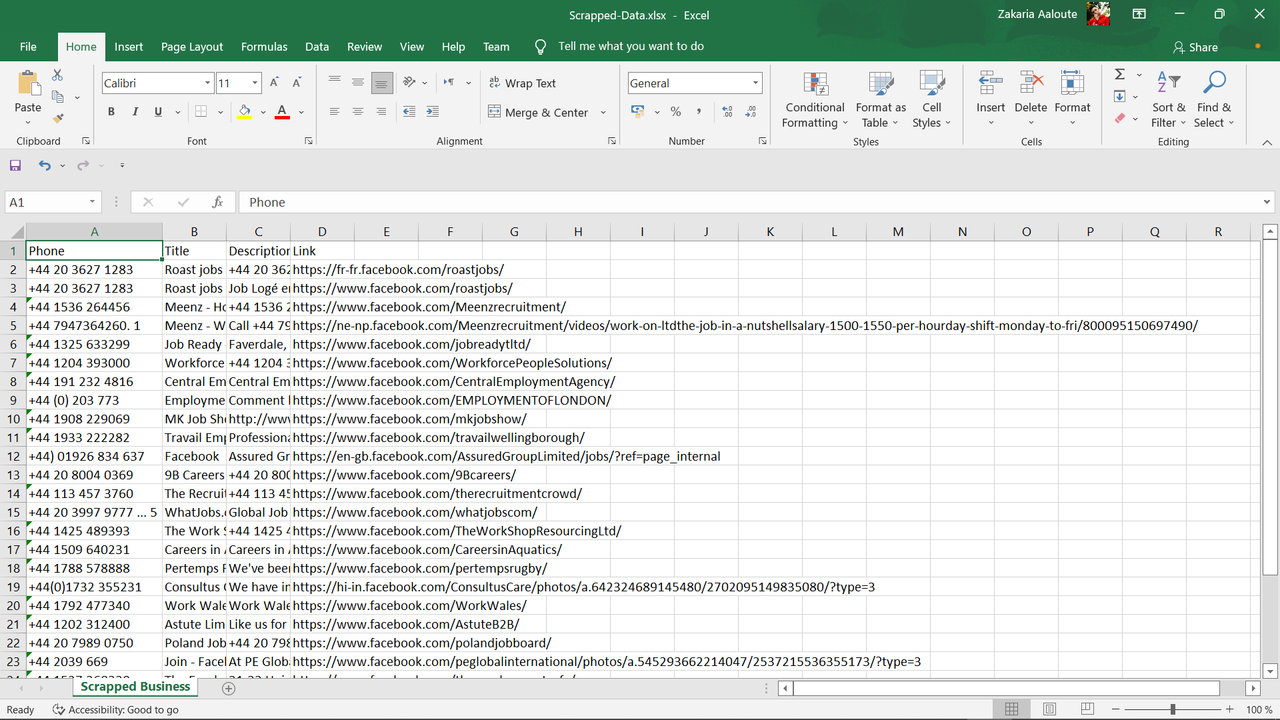Click AutoSum sigma icon
The height and width of the screenshot is (720, 1280).
(1120, 75)
